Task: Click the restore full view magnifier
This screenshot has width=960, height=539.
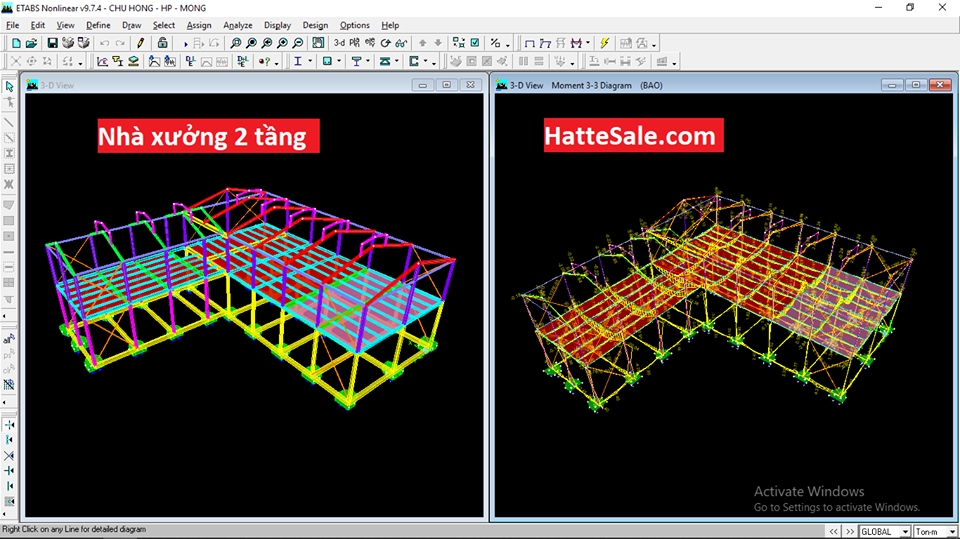Action: 251,43
